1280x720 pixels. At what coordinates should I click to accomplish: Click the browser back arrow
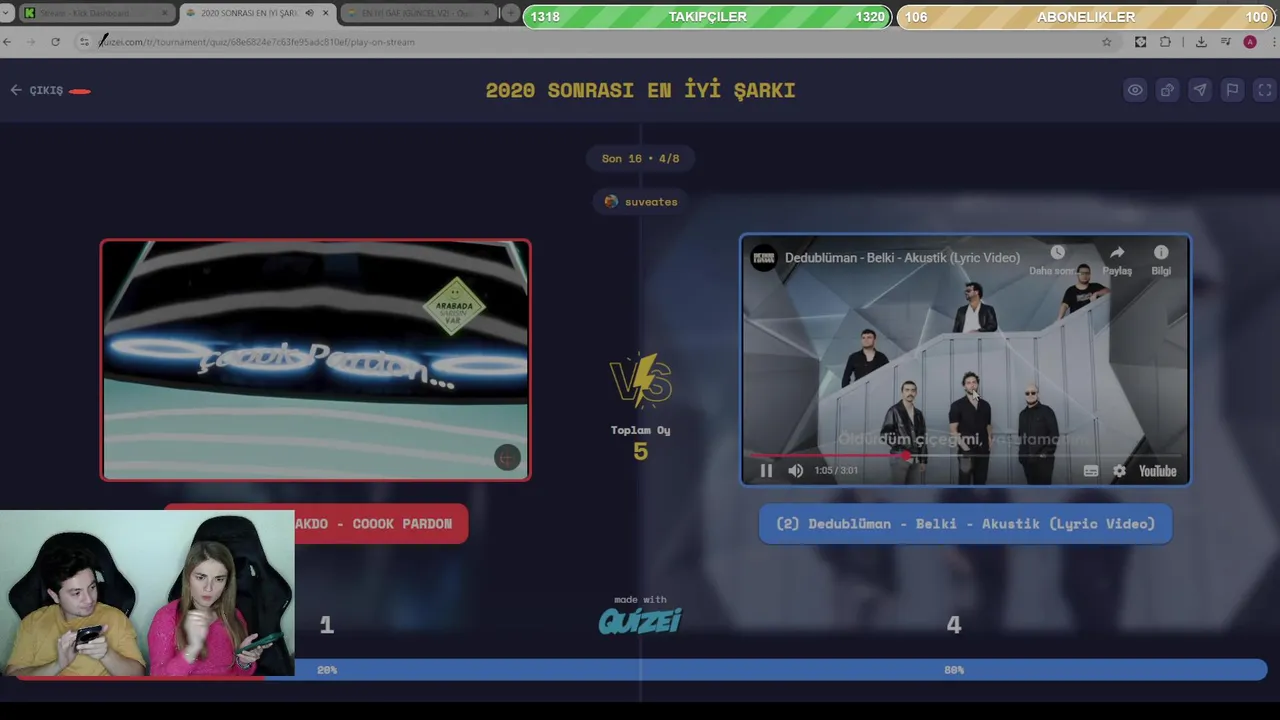tap(7, 42)
